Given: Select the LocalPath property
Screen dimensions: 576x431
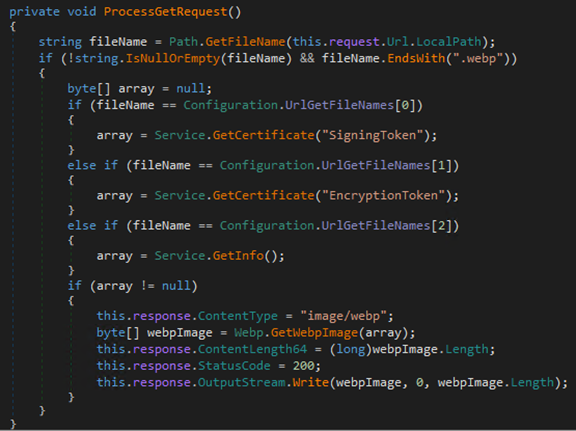Looking at the screenshot, I should (x=449, y=42).
